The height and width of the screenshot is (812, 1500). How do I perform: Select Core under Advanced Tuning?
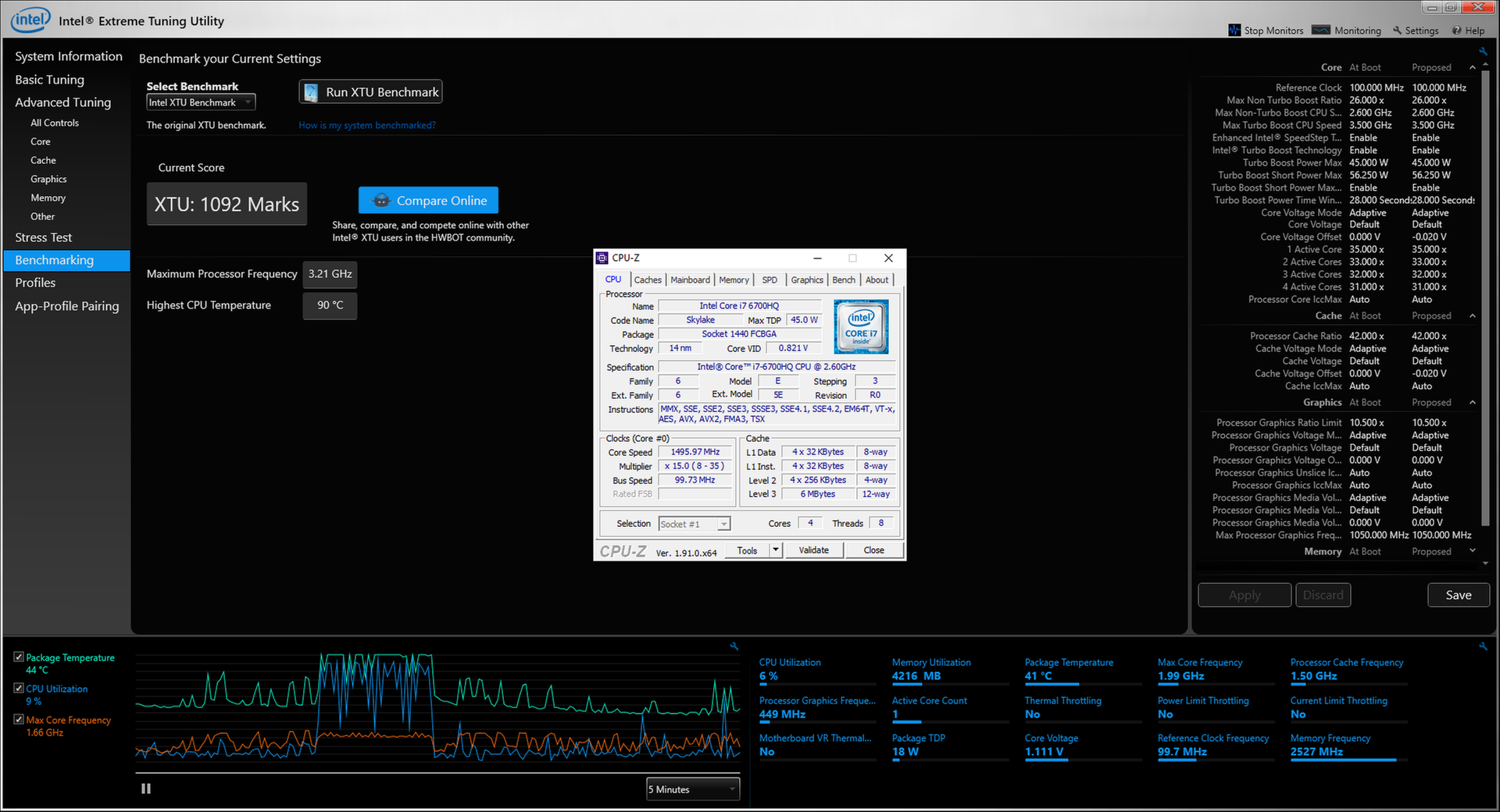[x=41, y=141]
